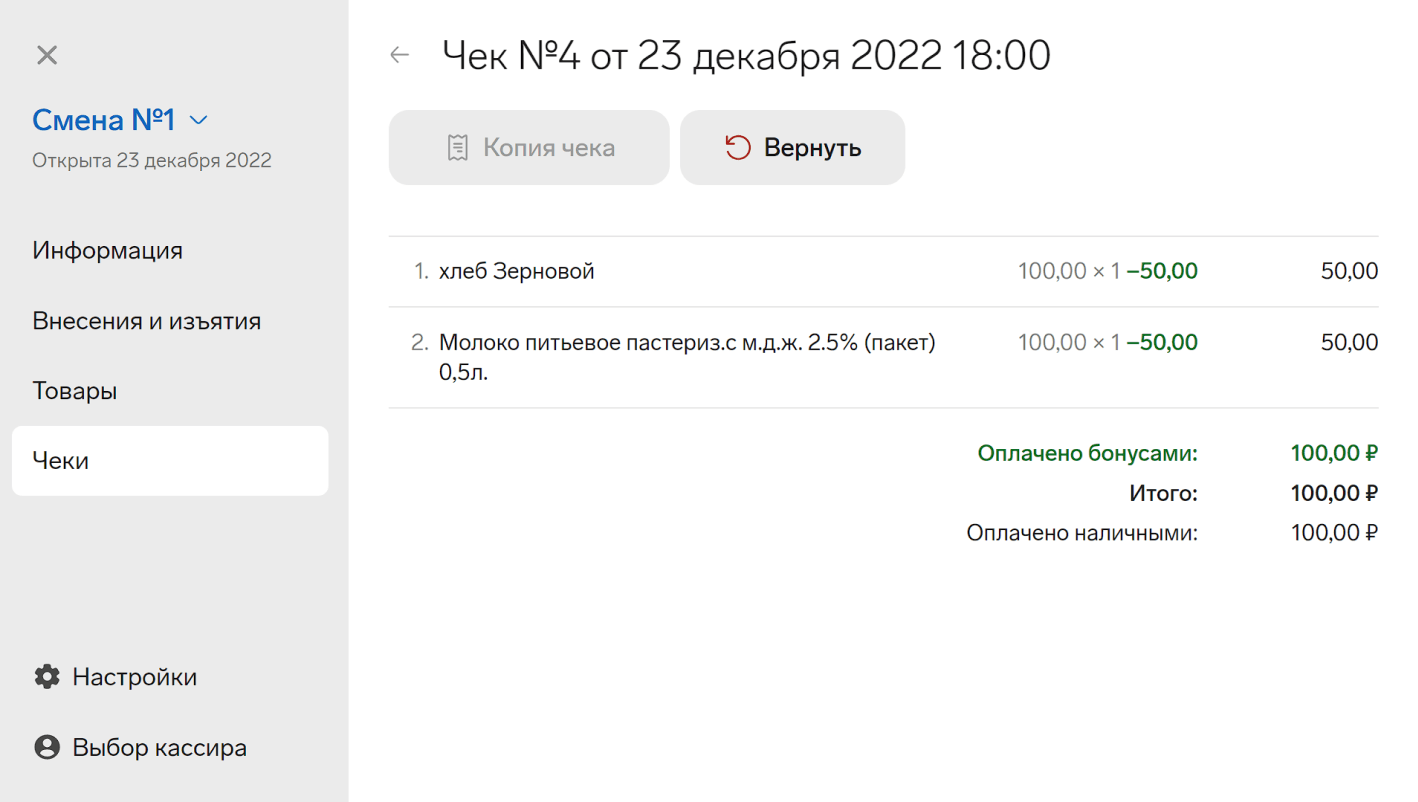
Task: Click the receipt icon in Копия чека
Action: click(457, 148)
